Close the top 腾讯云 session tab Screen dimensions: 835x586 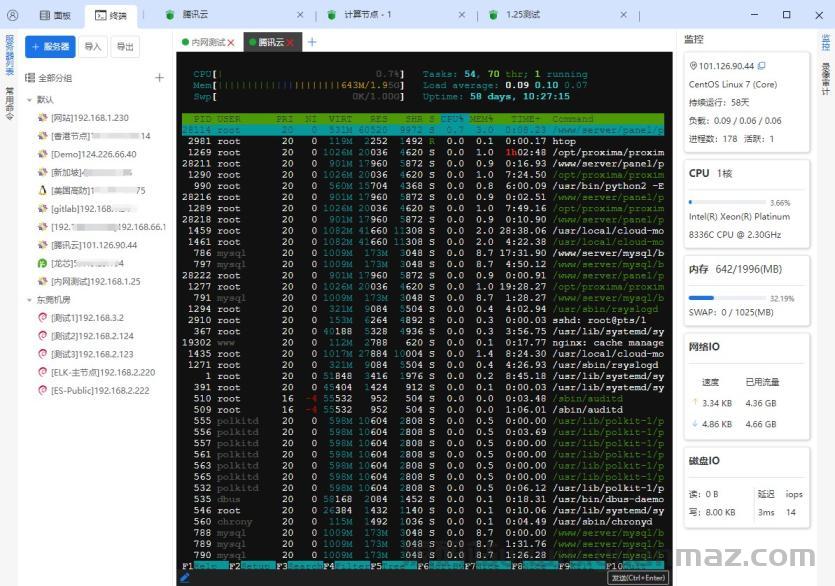click(300, 15)
